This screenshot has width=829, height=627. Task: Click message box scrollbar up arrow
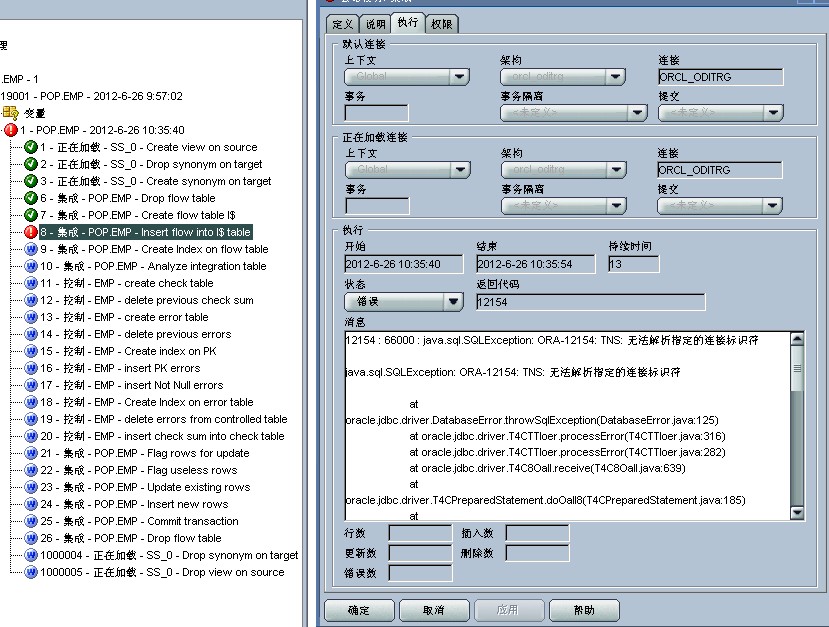pyautogui.click(x=797, y=338)
